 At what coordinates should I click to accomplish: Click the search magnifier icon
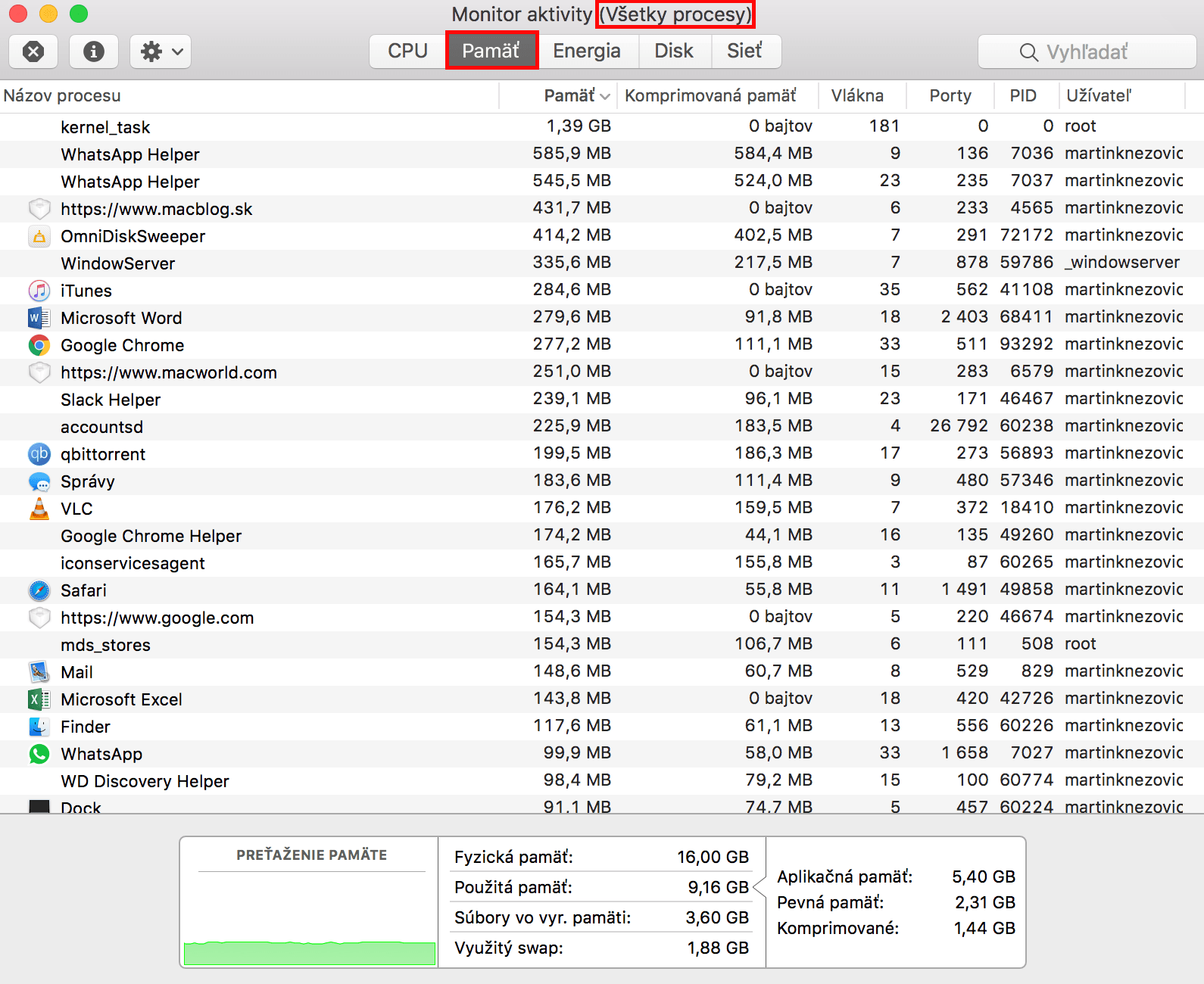click(1028, 52)
